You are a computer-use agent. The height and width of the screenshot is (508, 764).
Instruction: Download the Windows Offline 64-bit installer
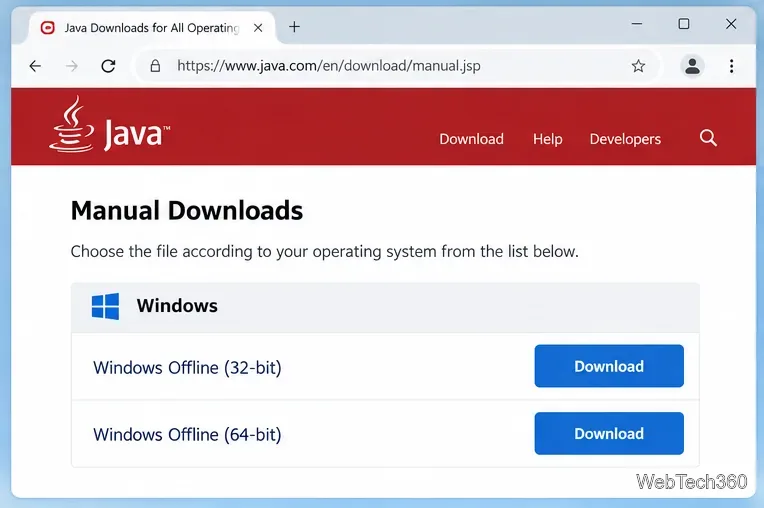click(609, 433)
